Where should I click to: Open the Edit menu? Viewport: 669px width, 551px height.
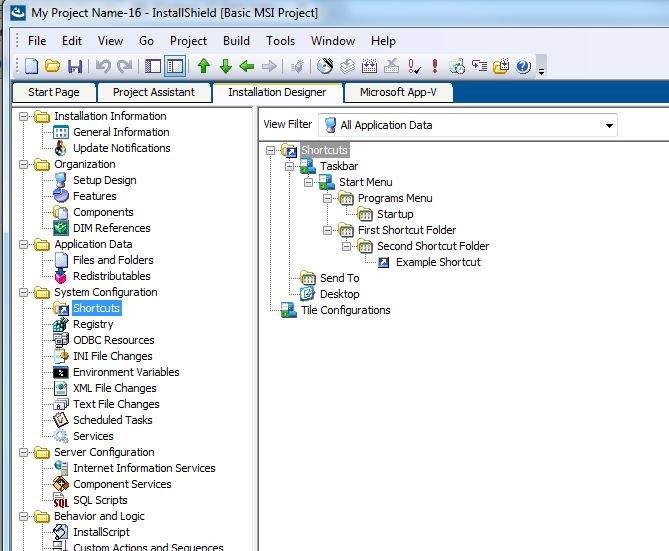72,41
